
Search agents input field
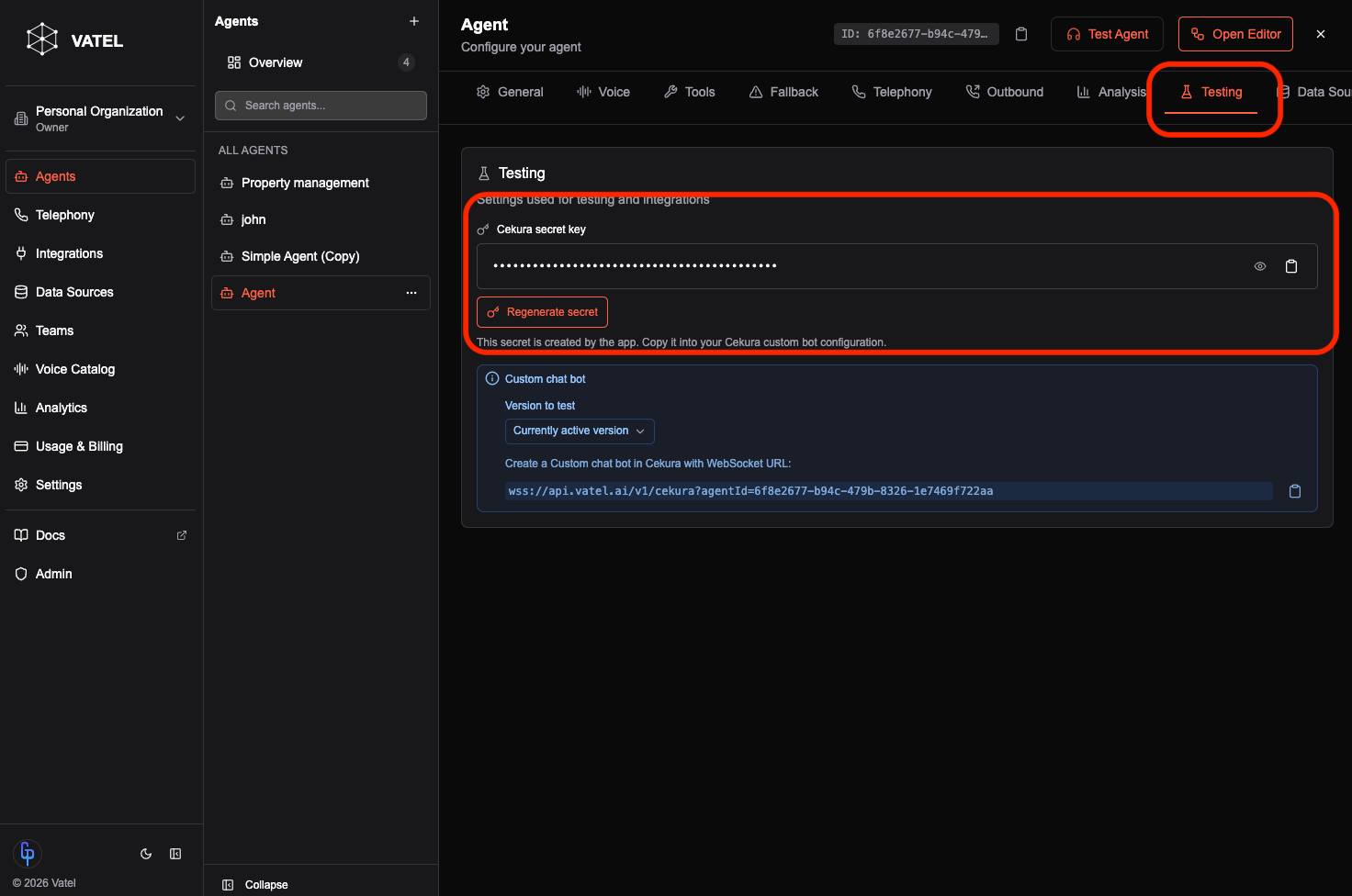[x=321, y=106]
